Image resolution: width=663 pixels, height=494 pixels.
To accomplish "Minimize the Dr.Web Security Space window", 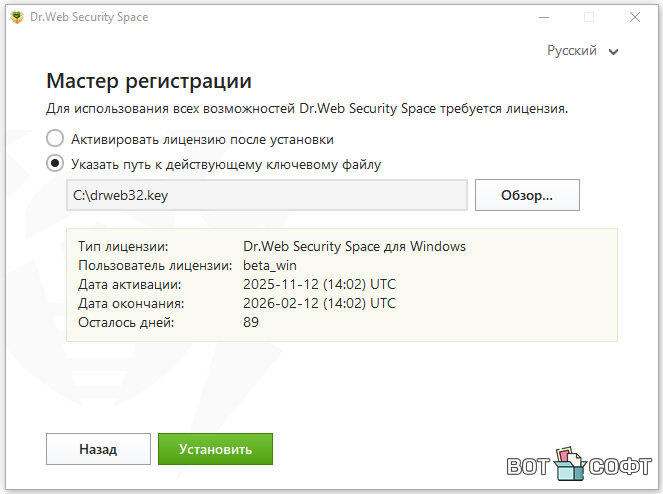I will pyautogui.click(x=544, y=17).
